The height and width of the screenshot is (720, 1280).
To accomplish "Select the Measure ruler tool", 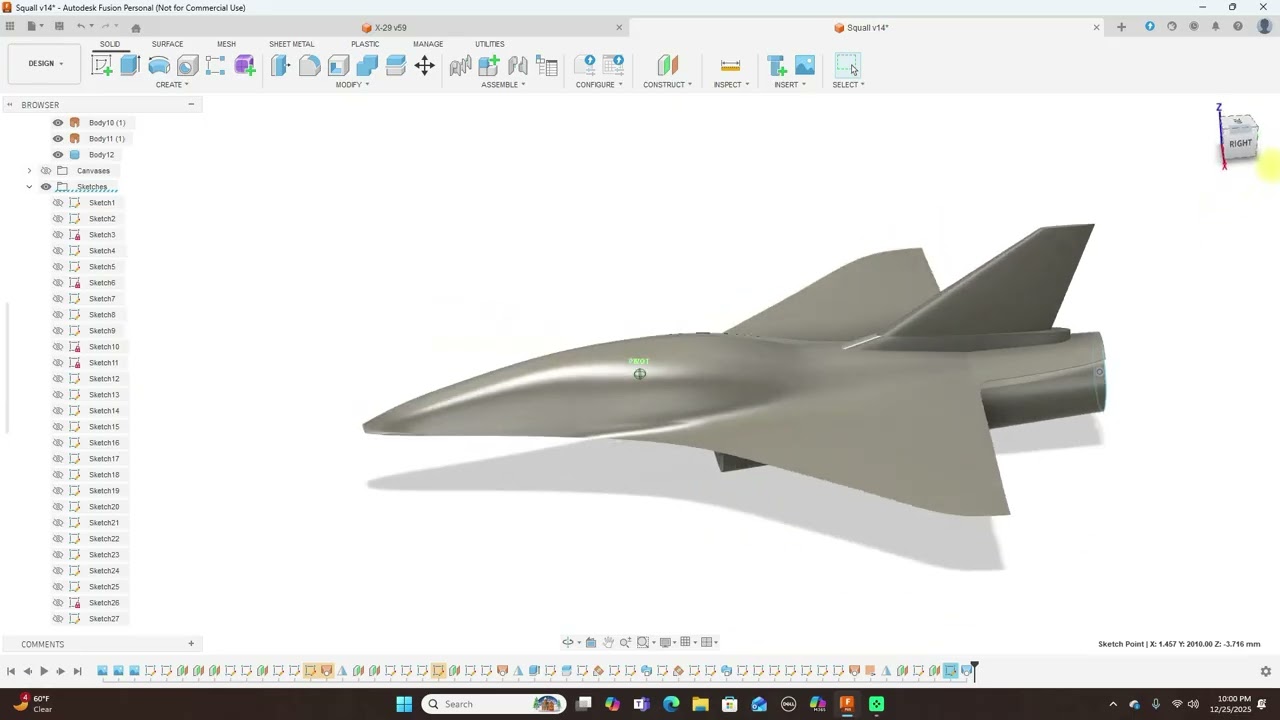I will click(x=730, y=66).
